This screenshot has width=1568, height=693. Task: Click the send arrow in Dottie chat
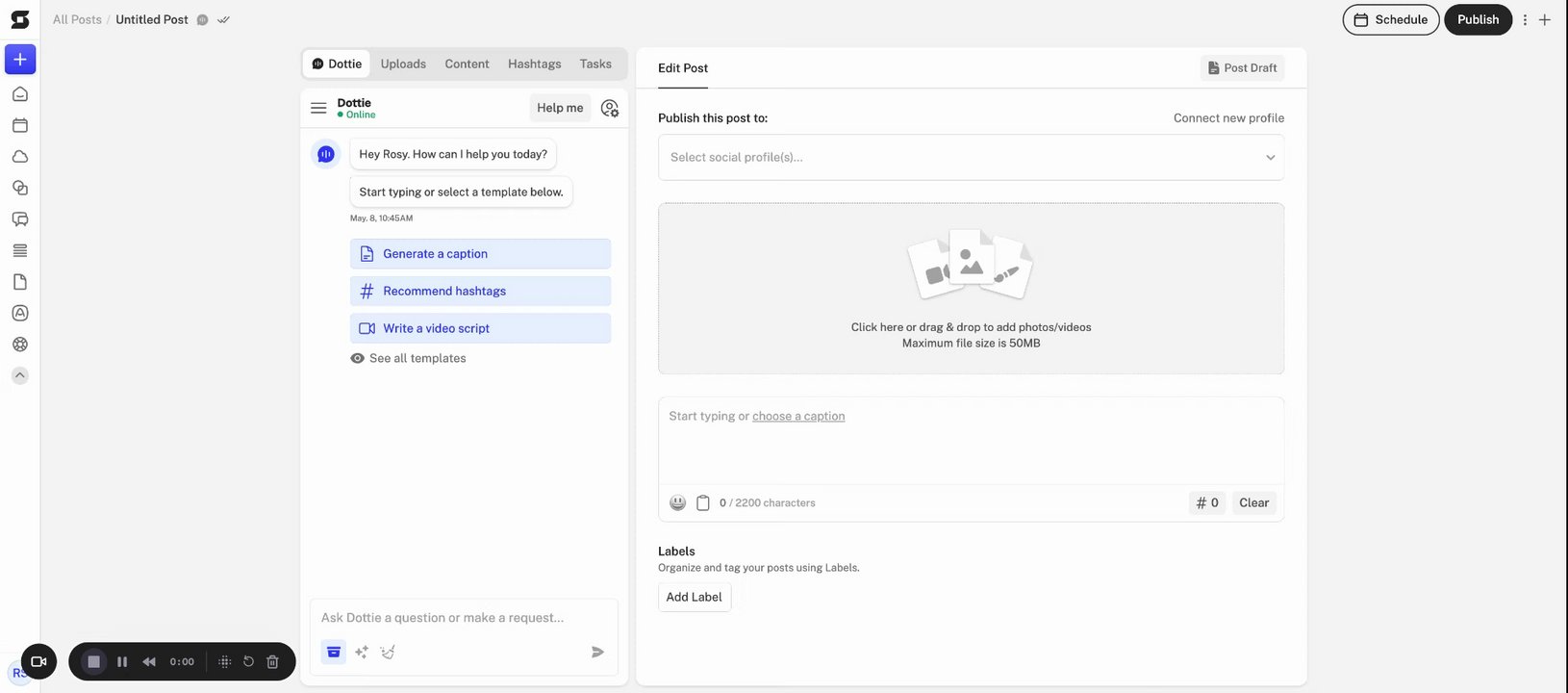(597, 652)
